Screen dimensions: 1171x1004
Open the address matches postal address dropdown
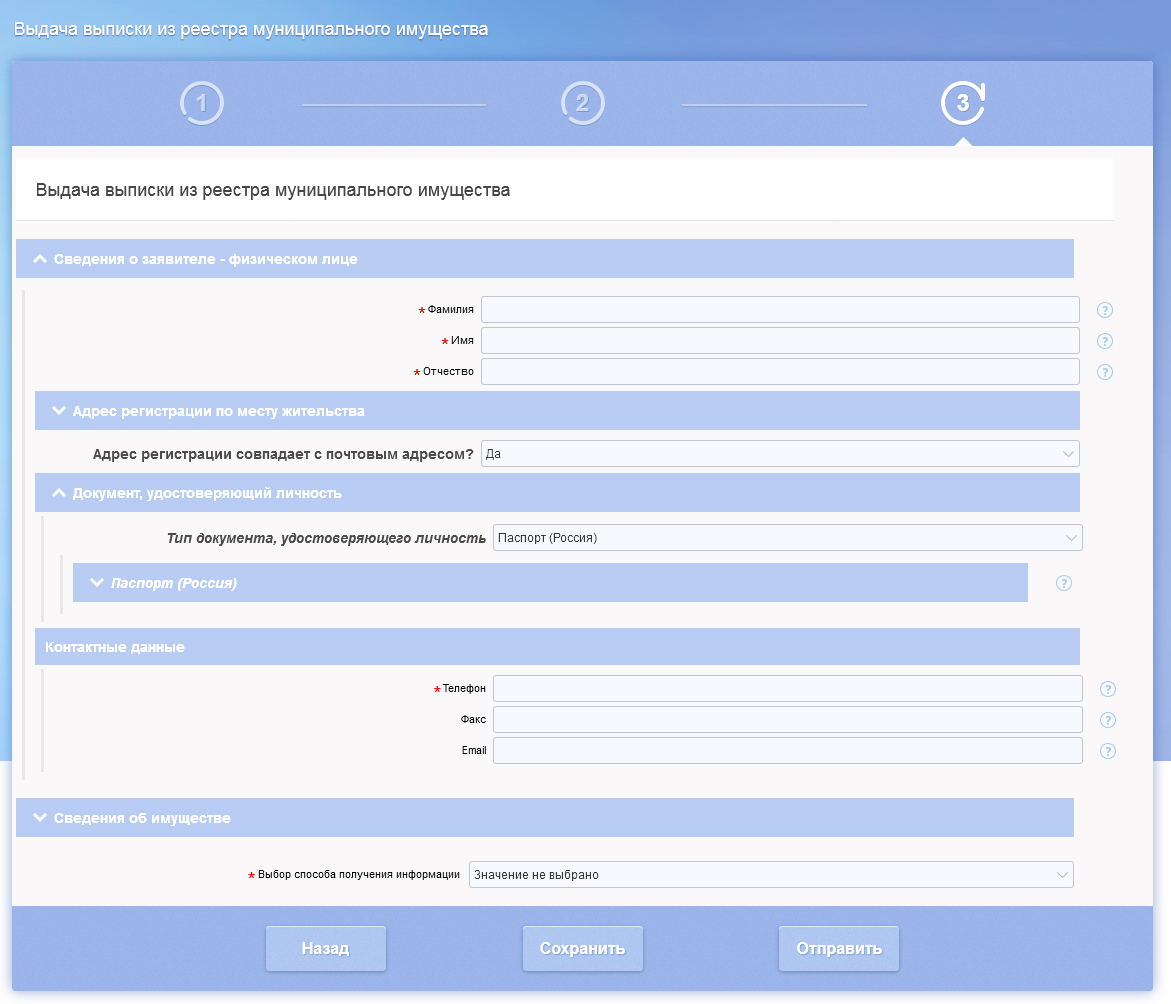(x=780, y=454)
